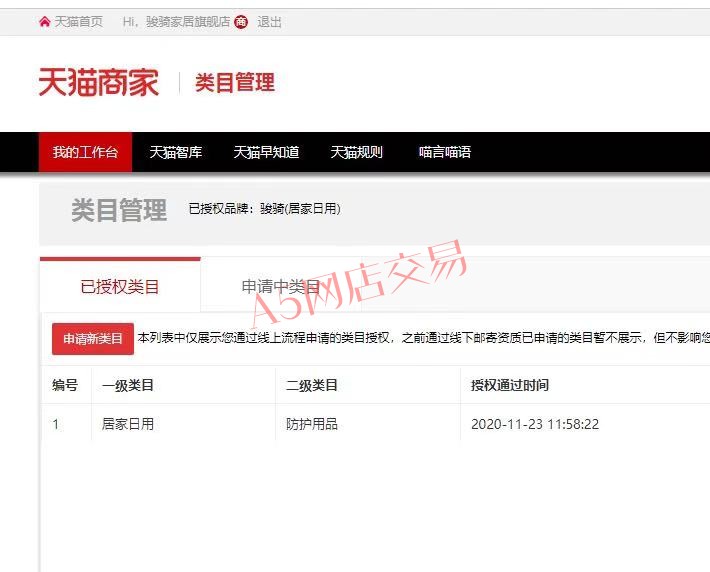
Task: Click the 已授权品牌：骏骑(居家日用) text
Action: pyautogui.click(x=264, y=209)
